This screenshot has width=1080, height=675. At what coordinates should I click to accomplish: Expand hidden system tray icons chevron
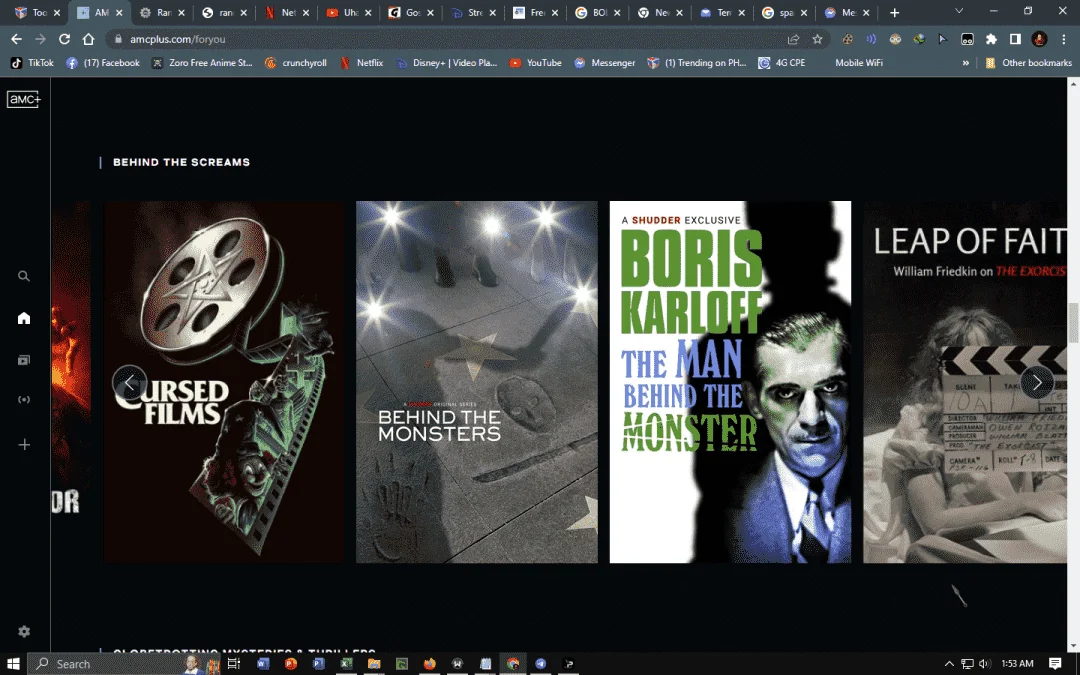(949, 663)
